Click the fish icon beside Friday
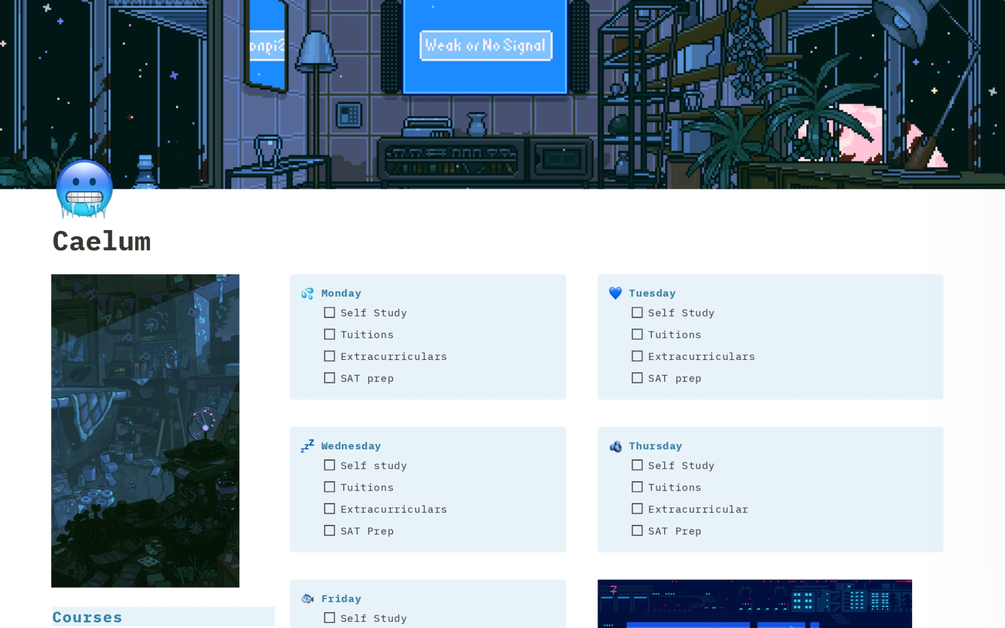 coord(308,599)
